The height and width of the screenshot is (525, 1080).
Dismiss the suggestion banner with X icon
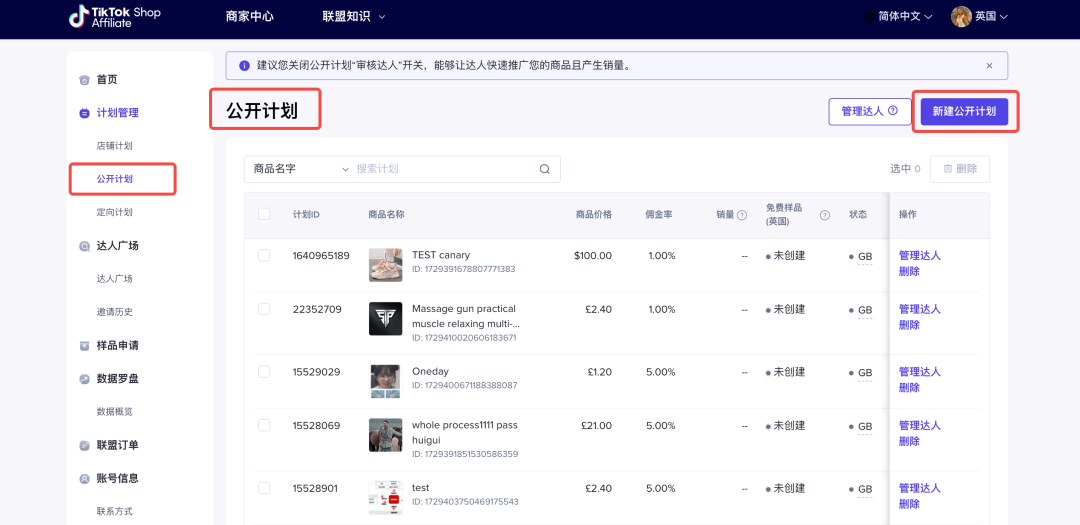click(989, 66)
